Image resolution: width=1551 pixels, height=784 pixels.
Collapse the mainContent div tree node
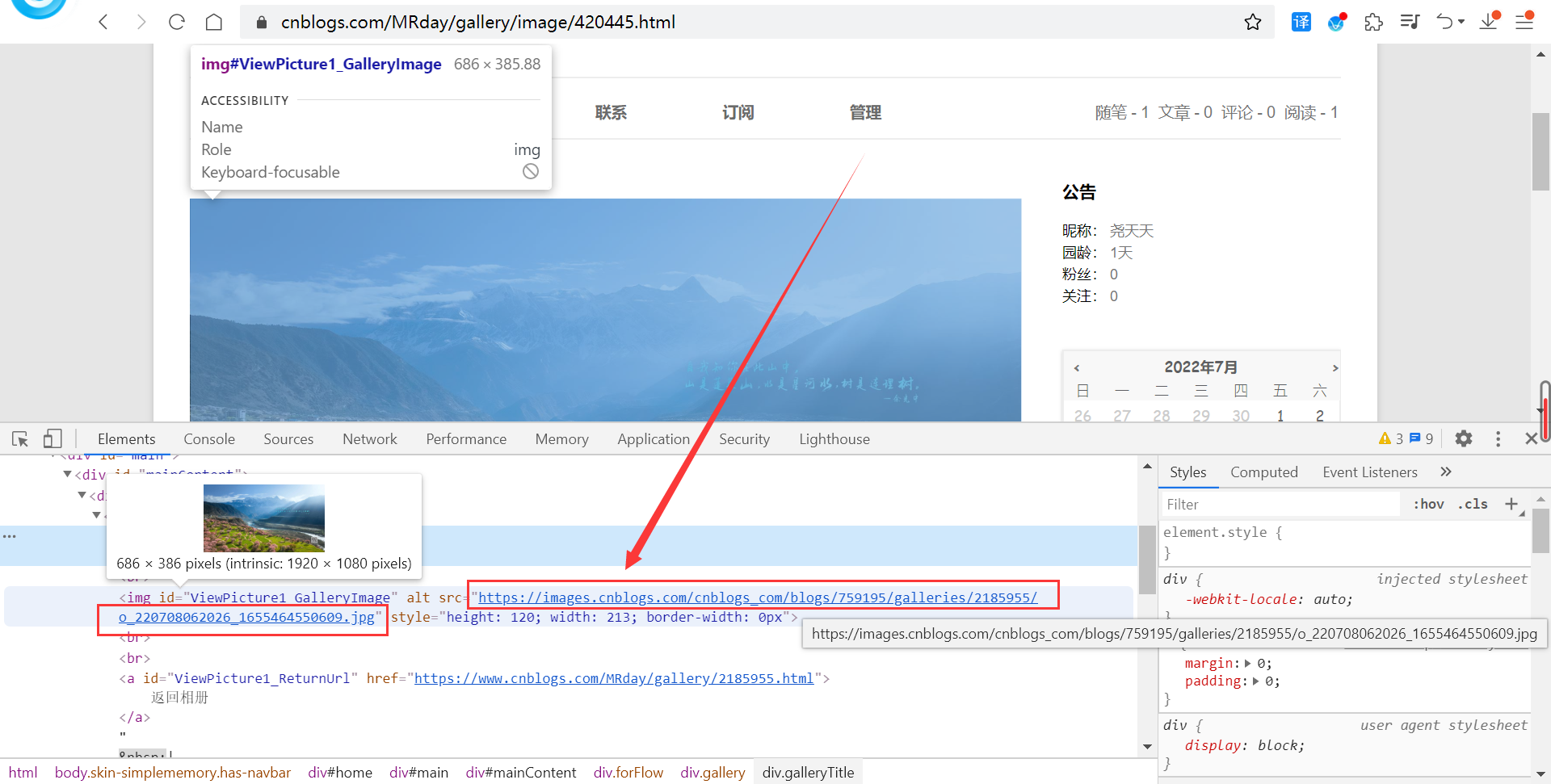click(68, 474)
